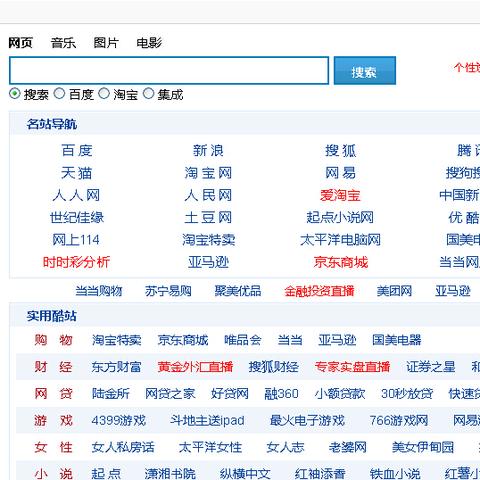Visit the 世纪佳缘 link
The width and height of the screenshot is (480, 480).
coord(77,218)
